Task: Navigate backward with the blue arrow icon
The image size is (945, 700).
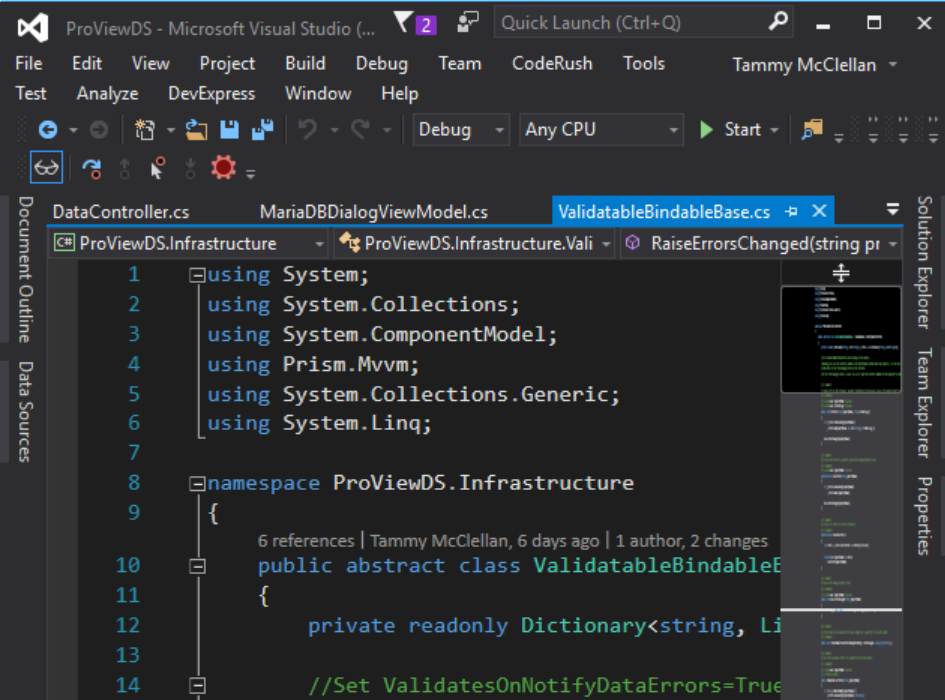Action: click(x=48, y=130)
